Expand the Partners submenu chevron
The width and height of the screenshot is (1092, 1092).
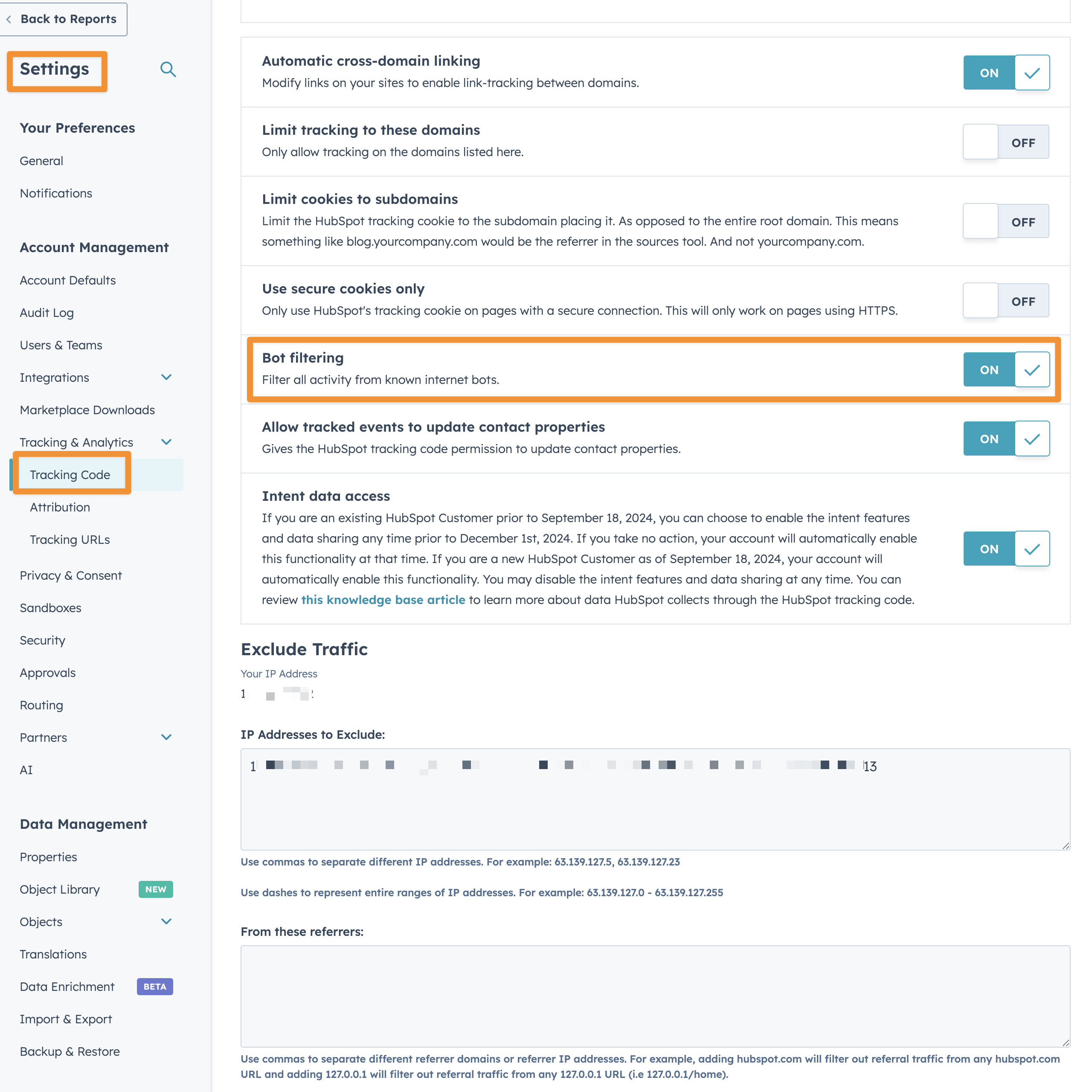[x=166, y=737]
